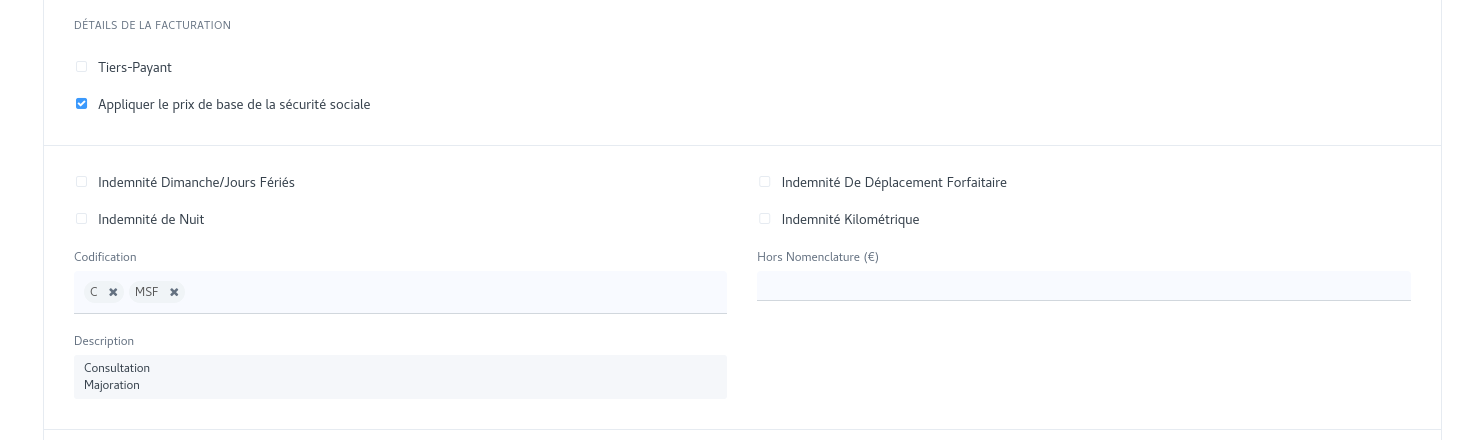Click the Tiers-Payant label text
The height and width of the screenshot is (440, 1463).
pos(135,67)
